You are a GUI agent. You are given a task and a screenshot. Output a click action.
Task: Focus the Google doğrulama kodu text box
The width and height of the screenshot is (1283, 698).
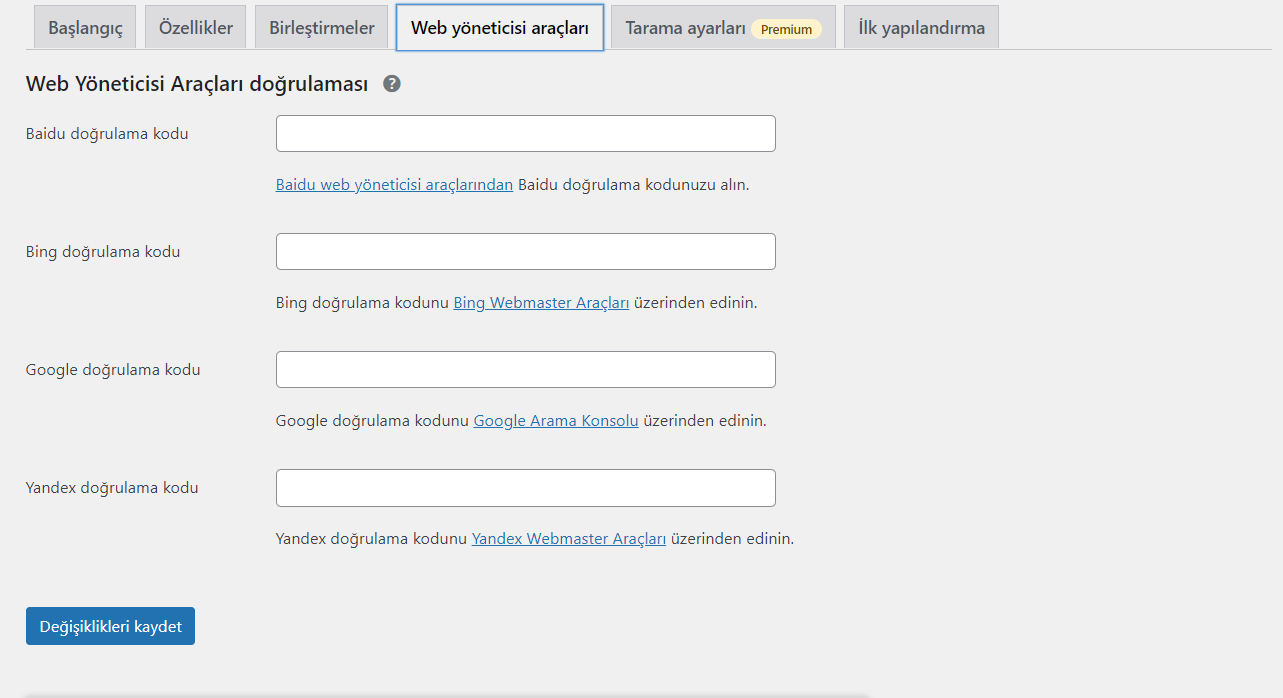525,370
